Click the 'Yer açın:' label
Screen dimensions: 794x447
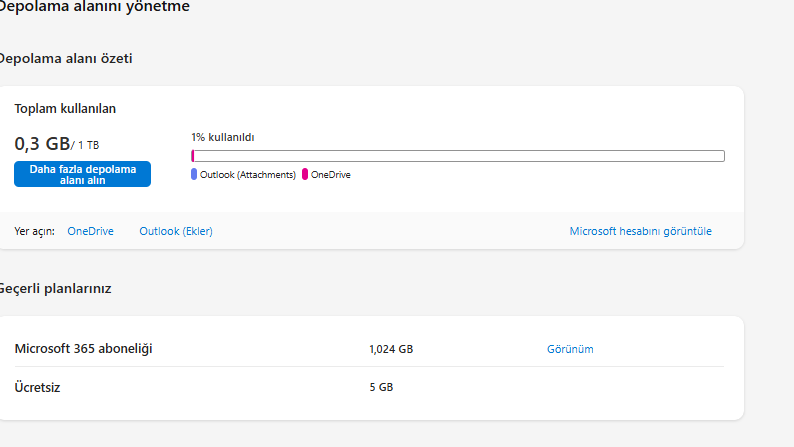click(34, 231)
